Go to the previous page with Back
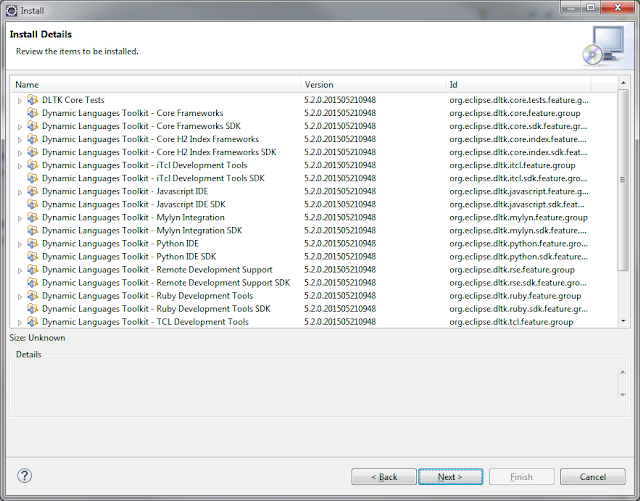Viewport: 640px width, 501px height. pos(384,477)
